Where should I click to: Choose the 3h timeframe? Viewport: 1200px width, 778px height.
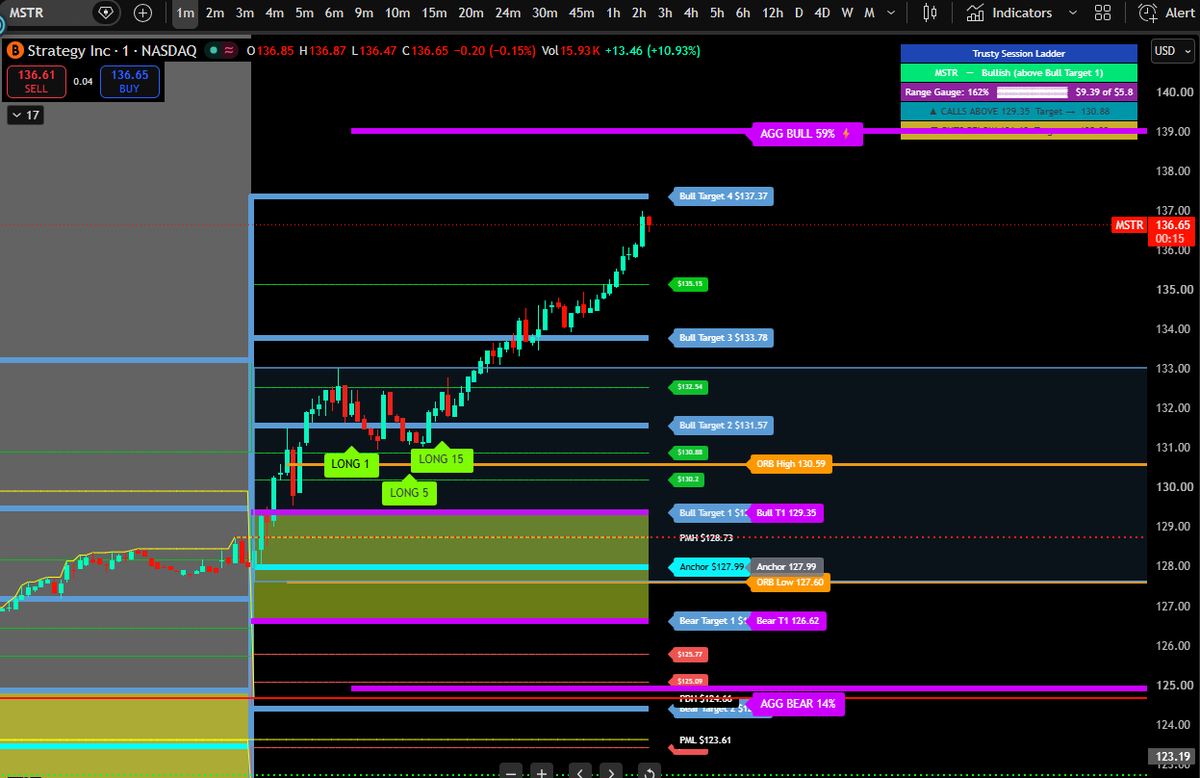tap(665, 13)
